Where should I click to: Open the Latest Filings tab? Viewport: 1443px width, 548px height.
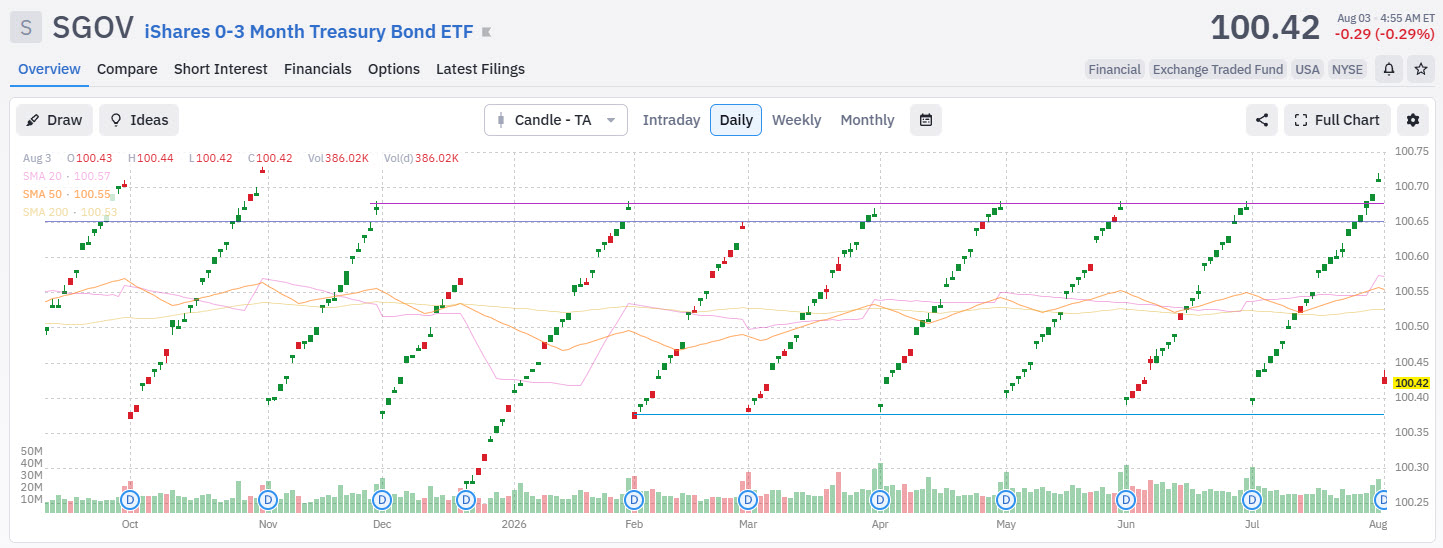[480, 69]
